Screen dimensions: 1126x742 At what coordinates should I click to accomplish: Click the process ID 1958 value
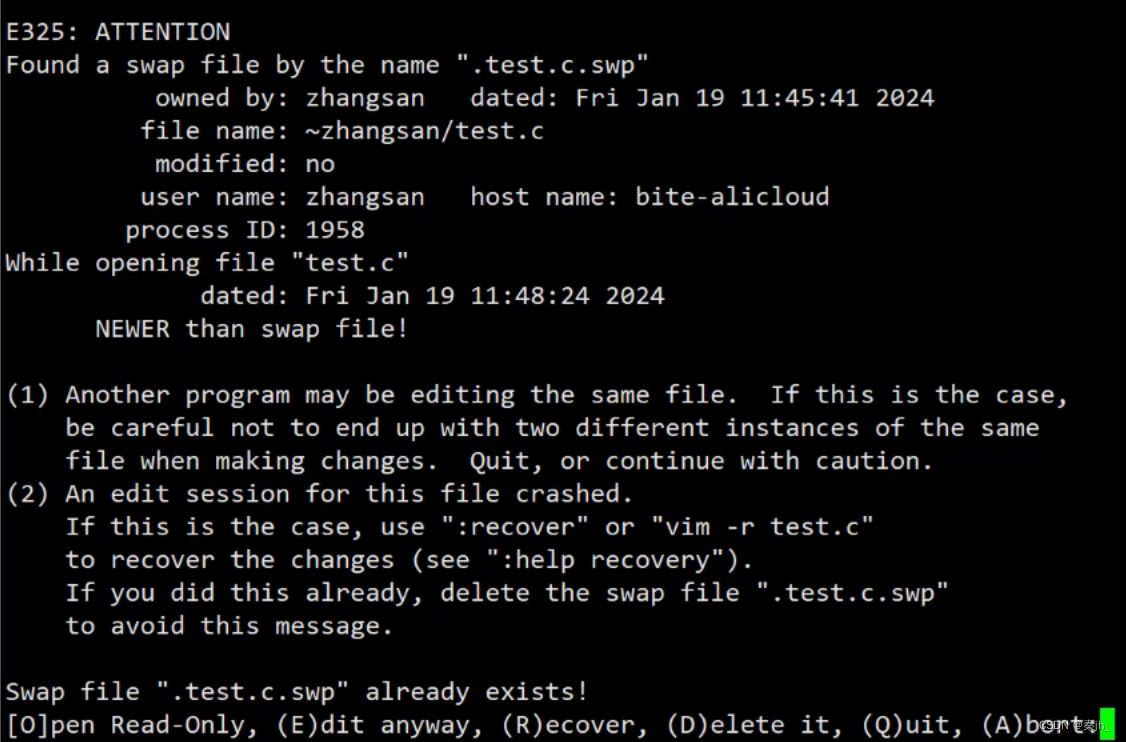(335, 230)
